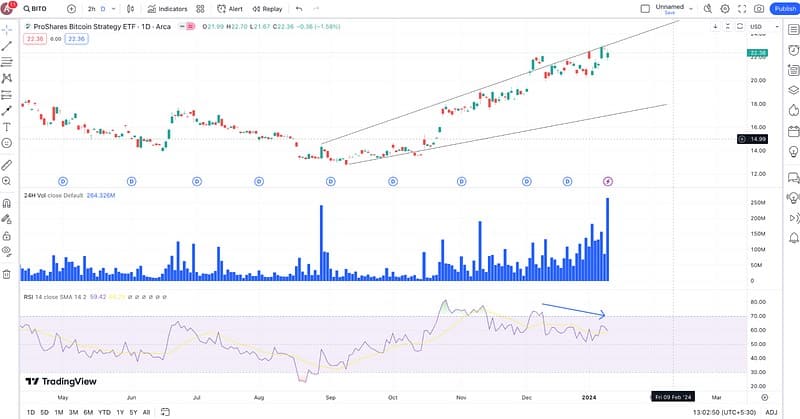Select the YTD time range
This screenshot has width=800, height=419.
click(x=104, y=412)
